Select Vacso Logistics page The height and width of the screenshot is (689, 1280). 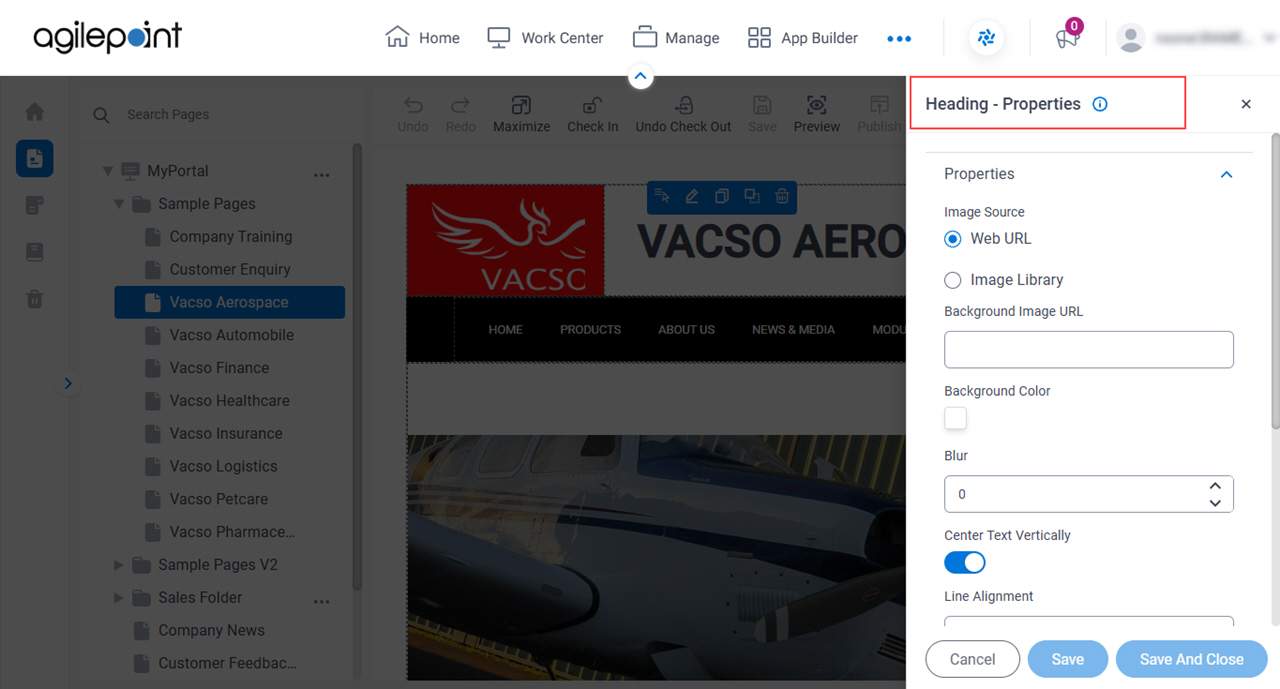point(224,466)
